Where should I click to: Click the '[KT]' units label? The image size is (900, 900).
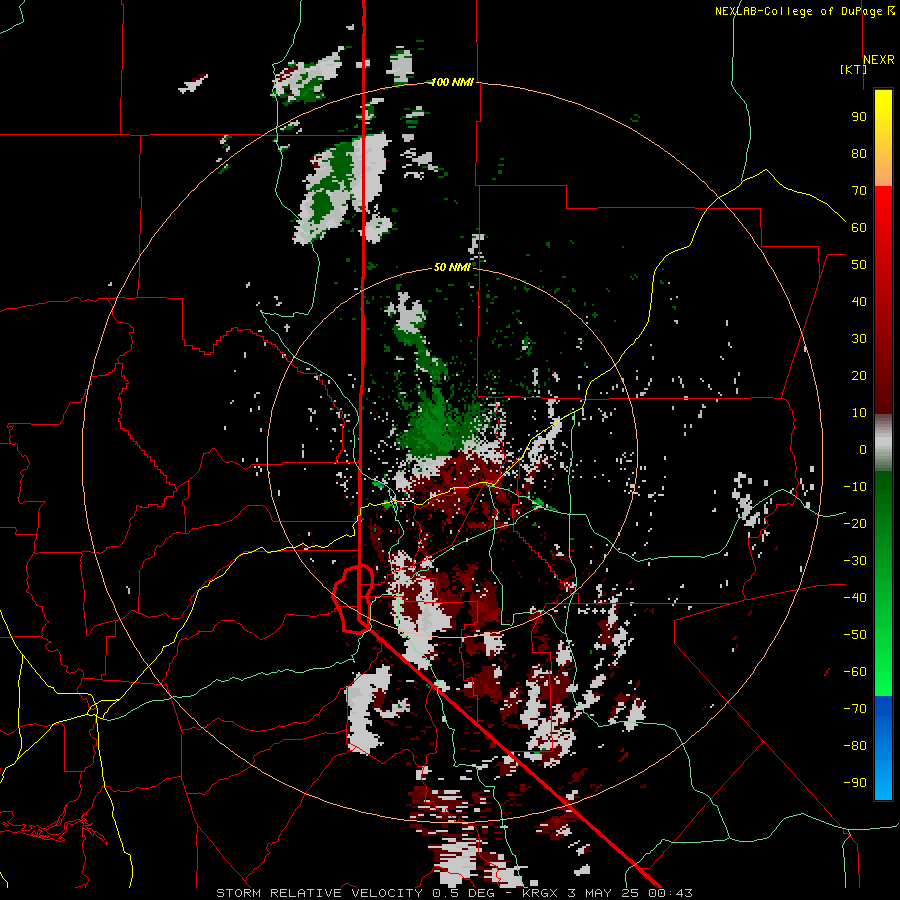coord(853,69)
